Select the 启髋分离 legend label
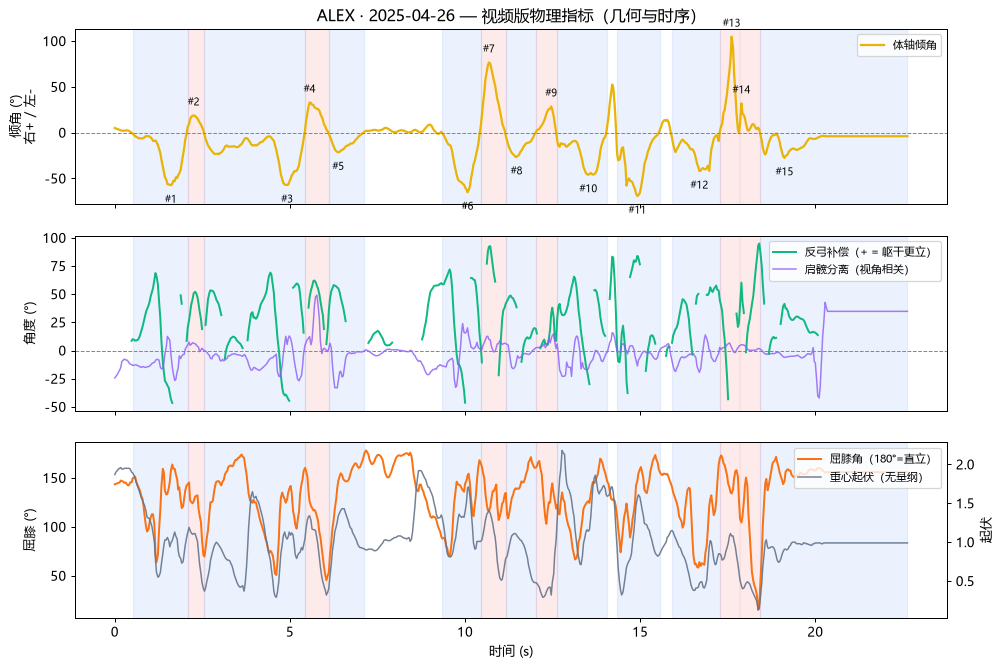Screen dimensions: 1002x668 click(856, 269)
